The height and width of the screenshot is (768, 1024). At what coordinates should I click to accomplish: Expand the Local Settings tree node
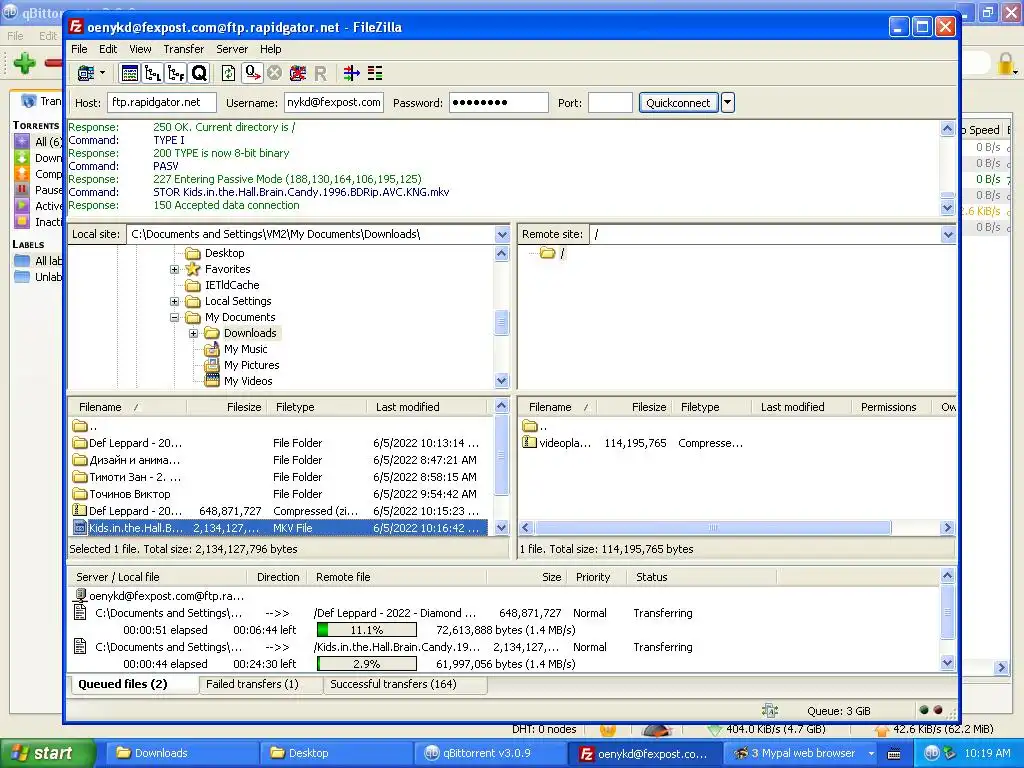[174, 301]
